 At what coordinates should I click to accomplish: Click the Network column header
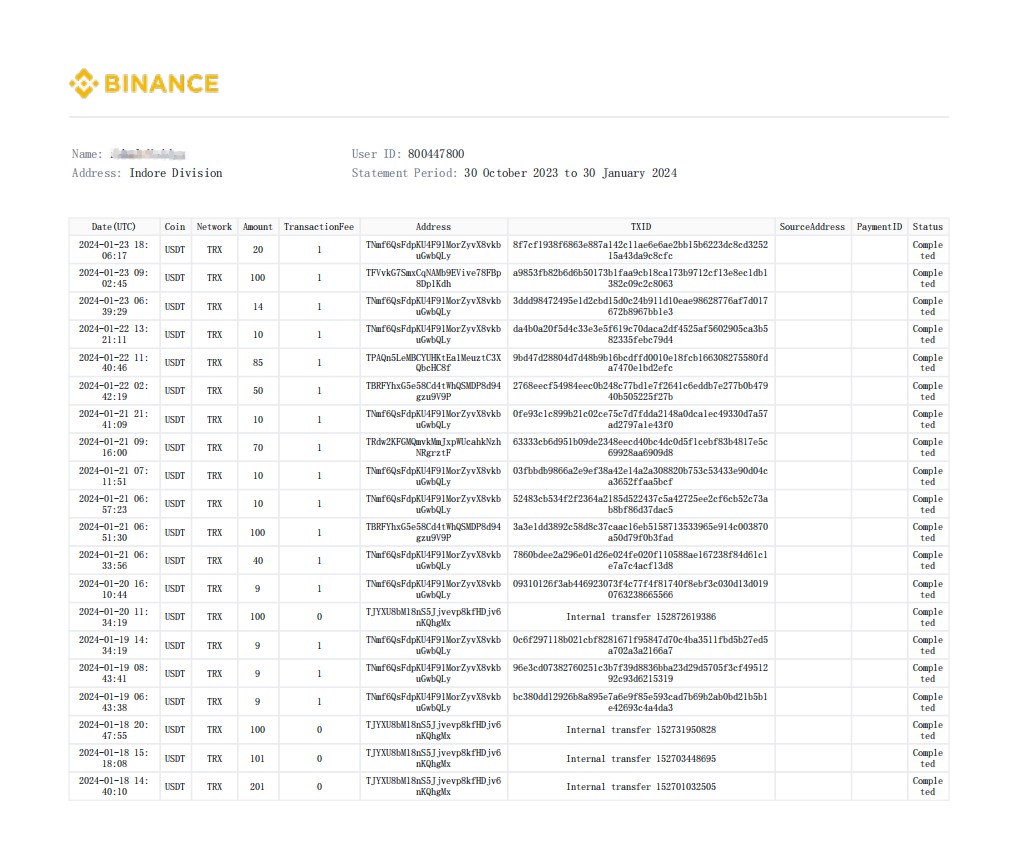pyautogui.click(x=214, y=227)
